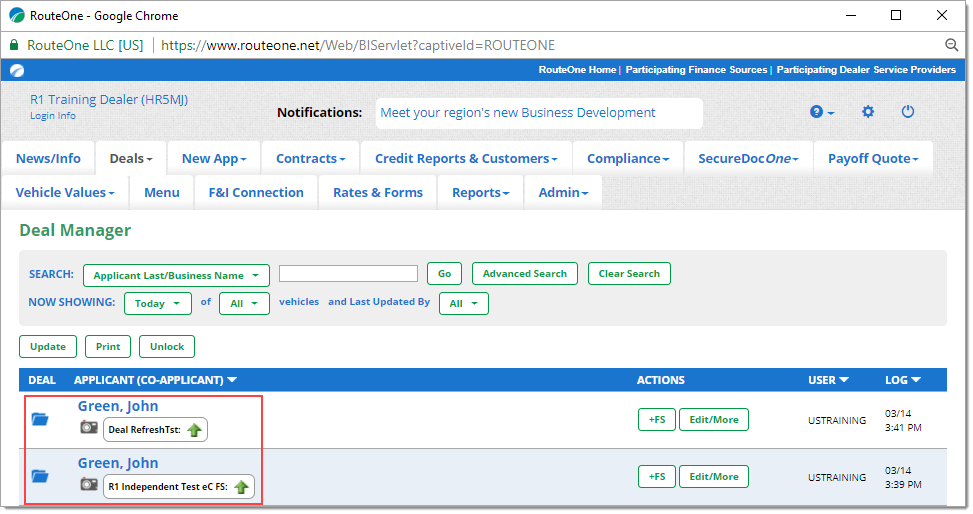Expand the Deals menu
Screen dimensions: 973x514
[130, 158]
